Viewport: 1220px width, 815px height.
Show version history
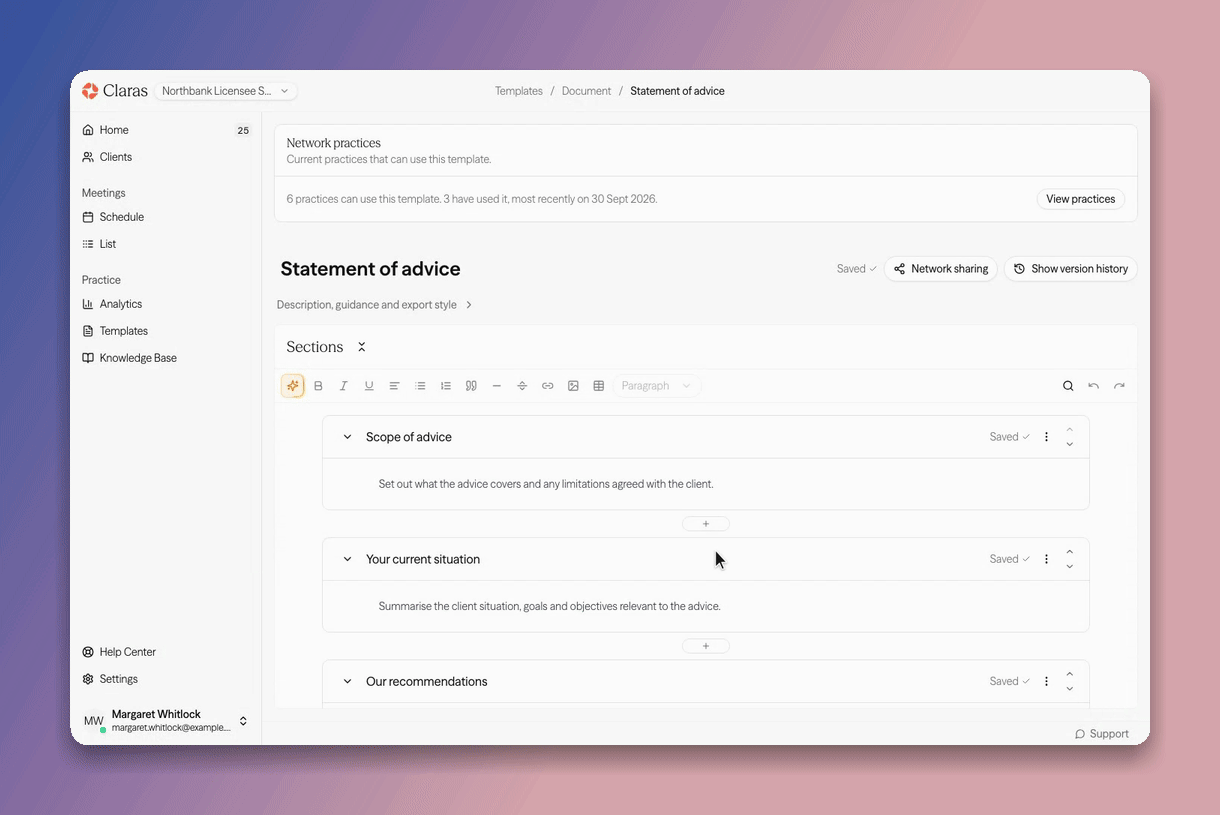pyautogui.click(x=1070, y=269)
